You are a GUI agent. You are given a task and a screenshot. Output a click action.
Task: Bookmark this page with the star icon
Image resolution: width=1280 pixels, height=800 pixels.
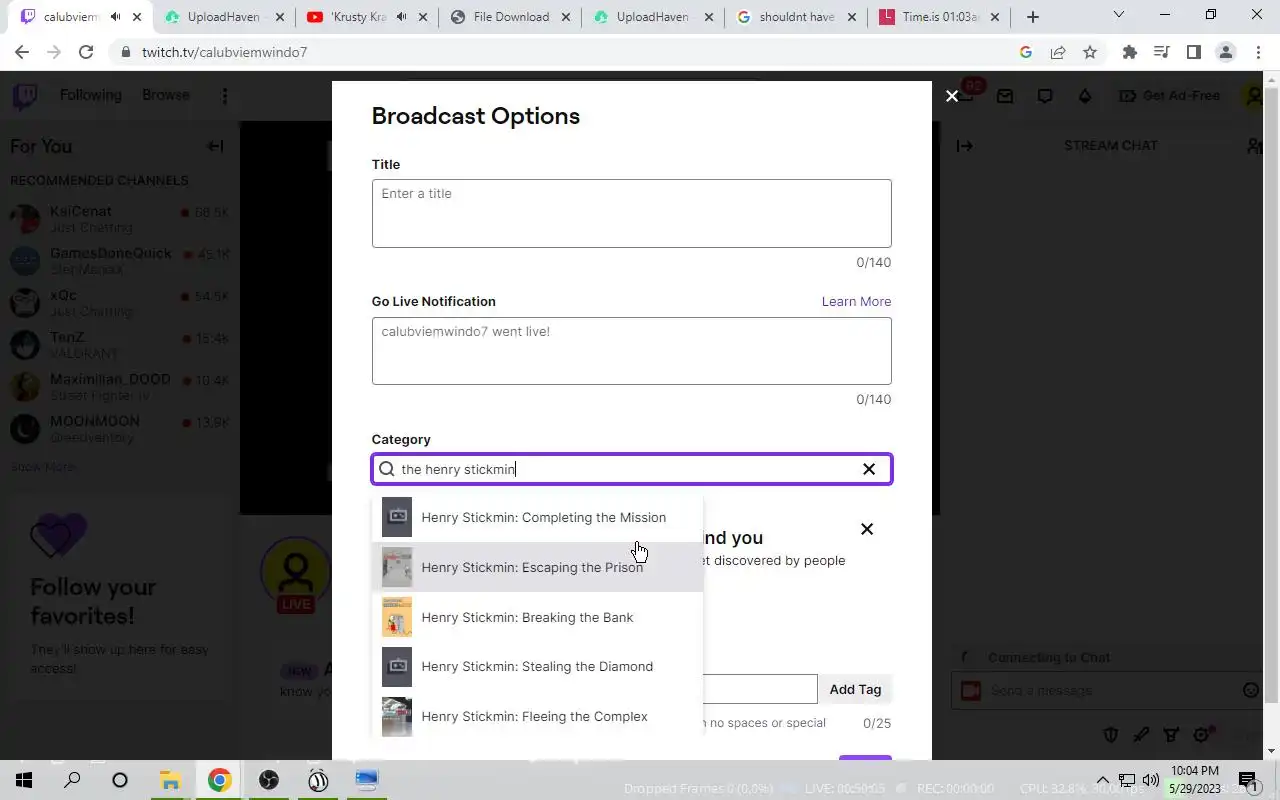pyautogui.click(x=1090, y=52)
